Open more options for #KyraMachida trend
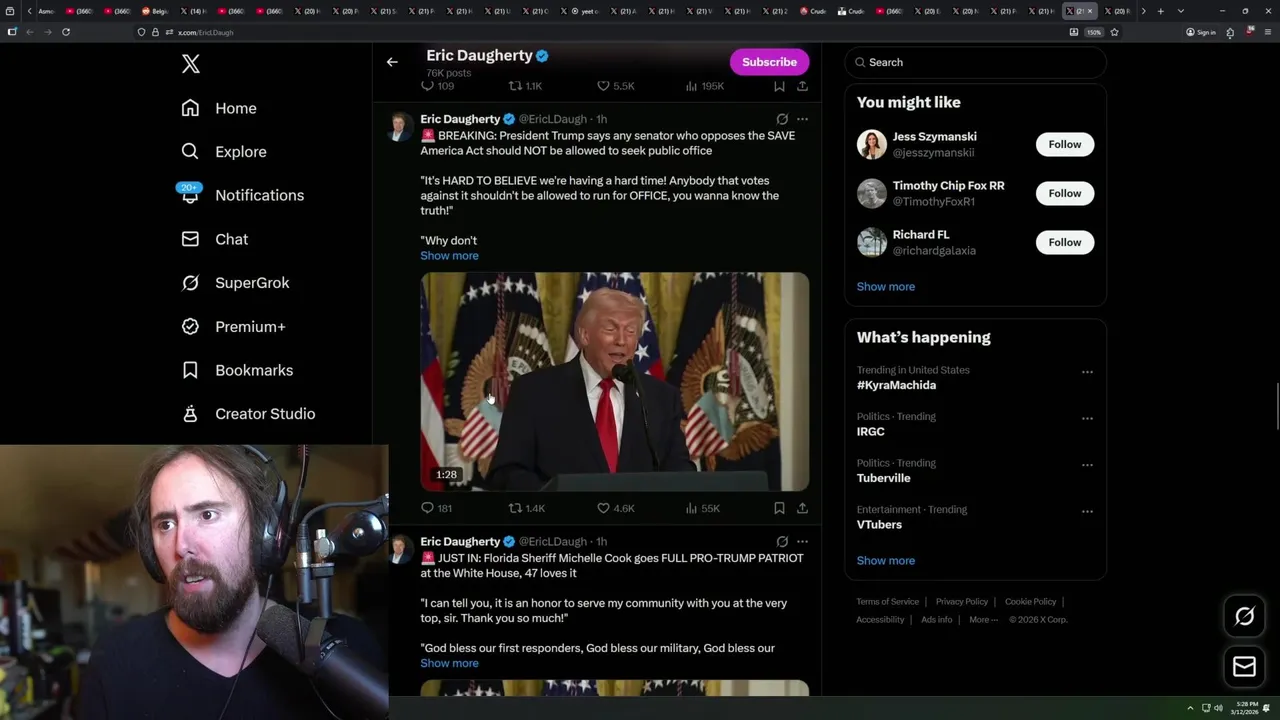 (x=1087, y=372)
